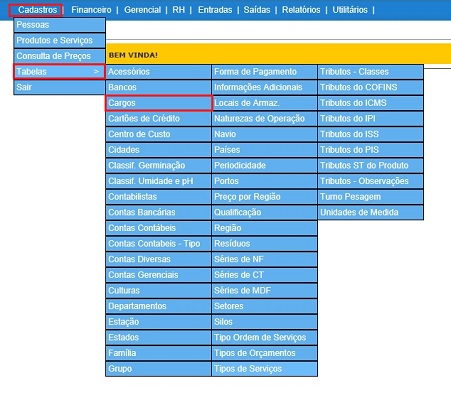
Task: Select Forma de Pagamento
Action: click(x=264, y=72)
